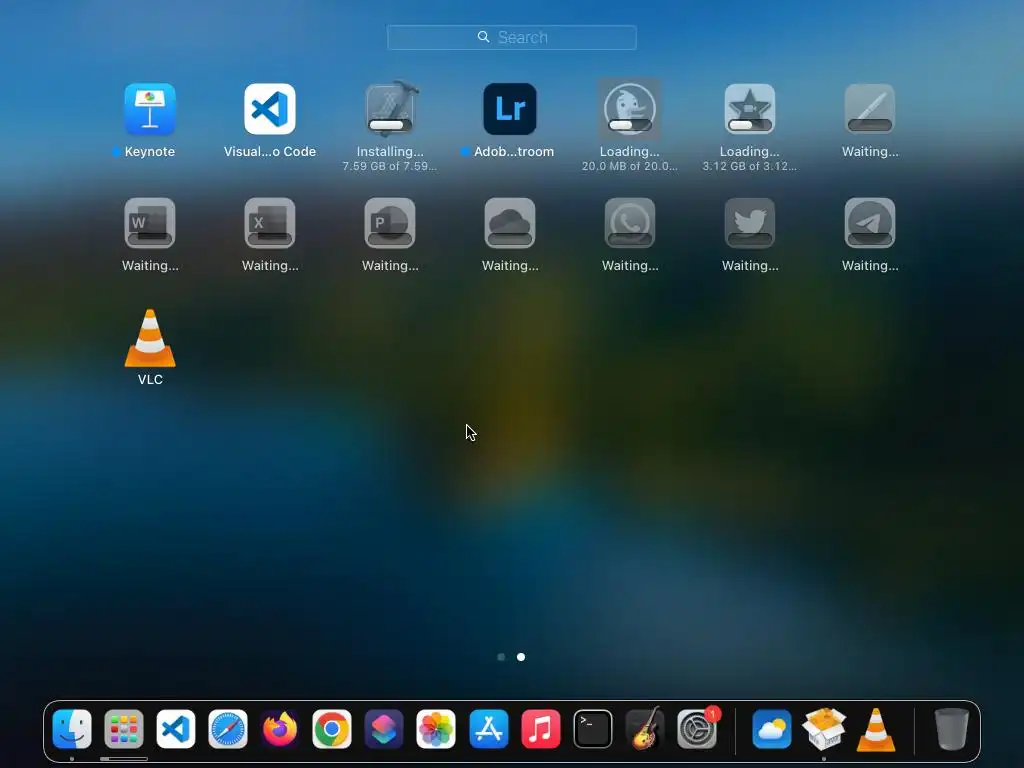Launch Music from the Dock
The height and width of the screenshot is (768, 1024).
point(541,729)
